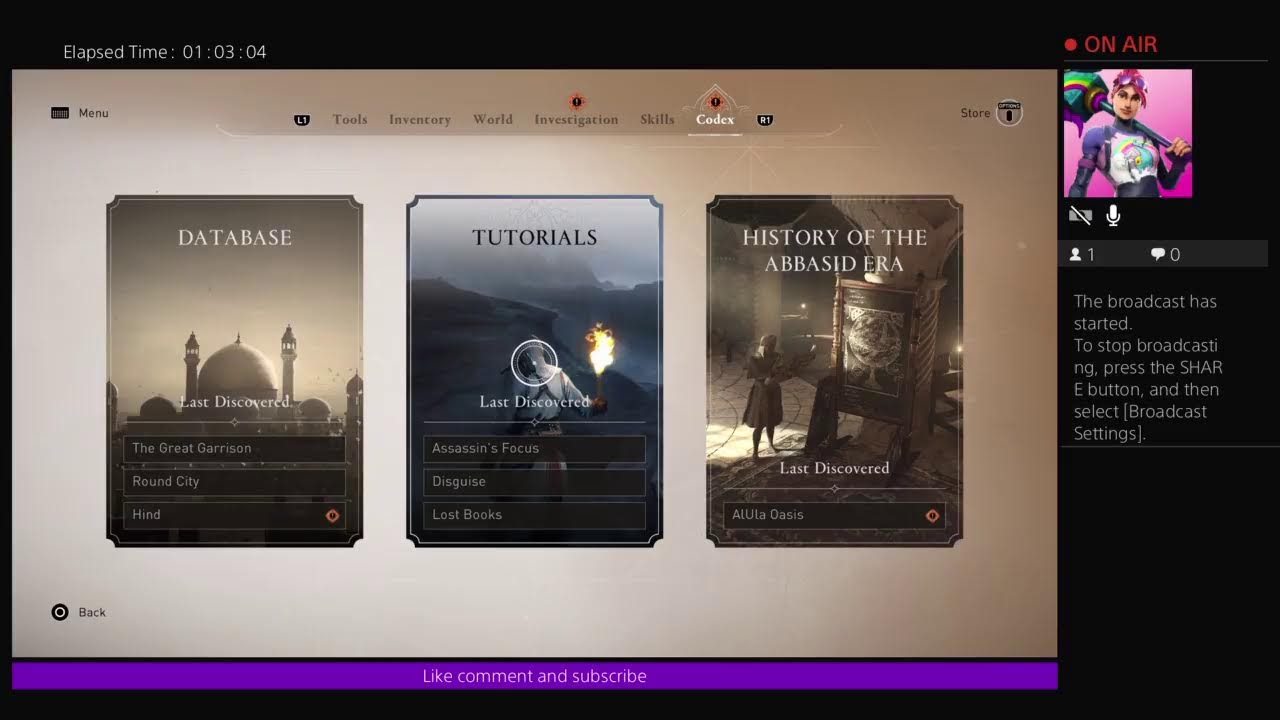Go back using the Back label
1280x720 pixels.
click(92, 612)
